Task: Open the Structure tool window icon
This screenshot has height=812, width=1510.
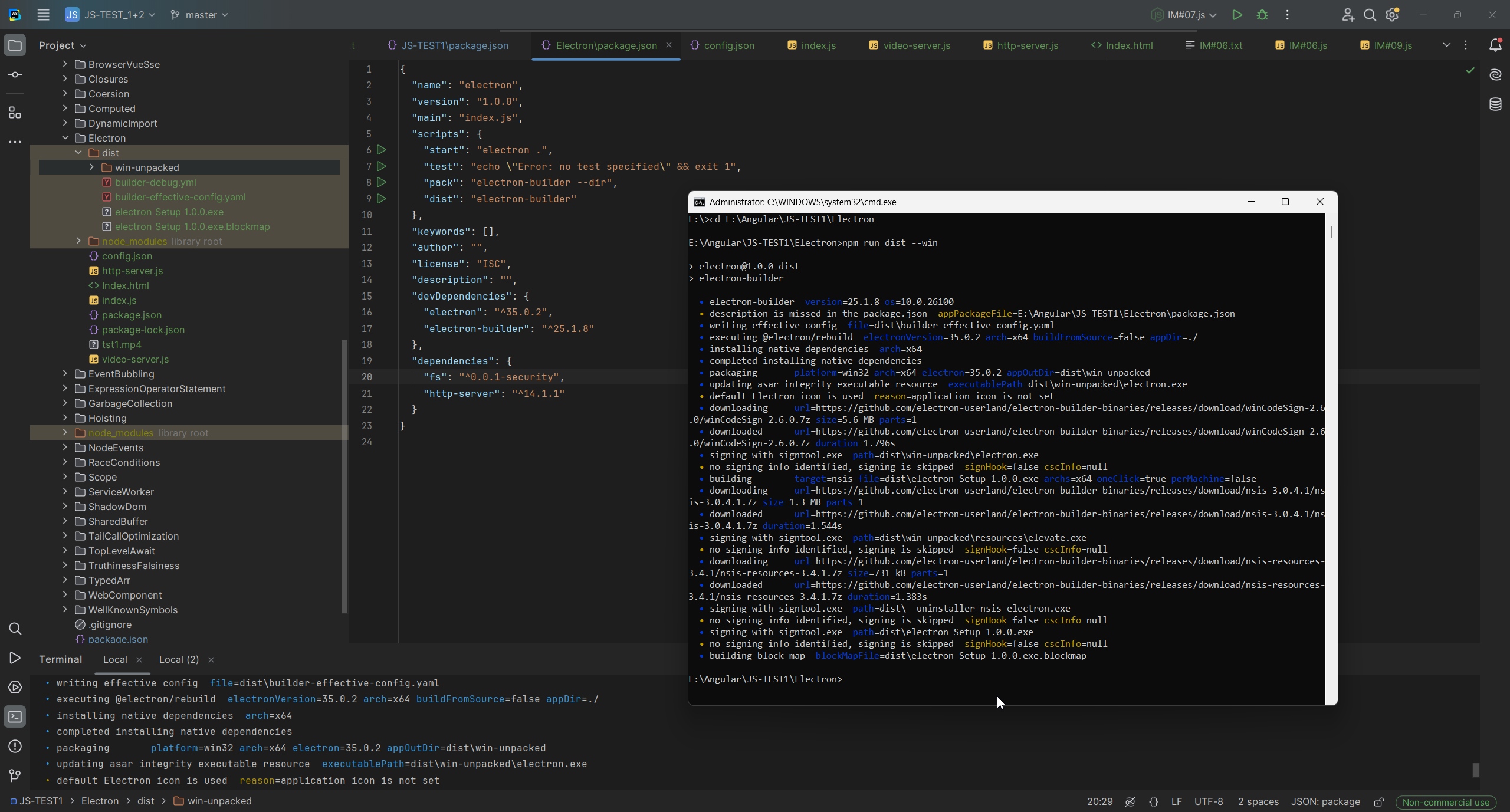Action: (x=15, y=113)
